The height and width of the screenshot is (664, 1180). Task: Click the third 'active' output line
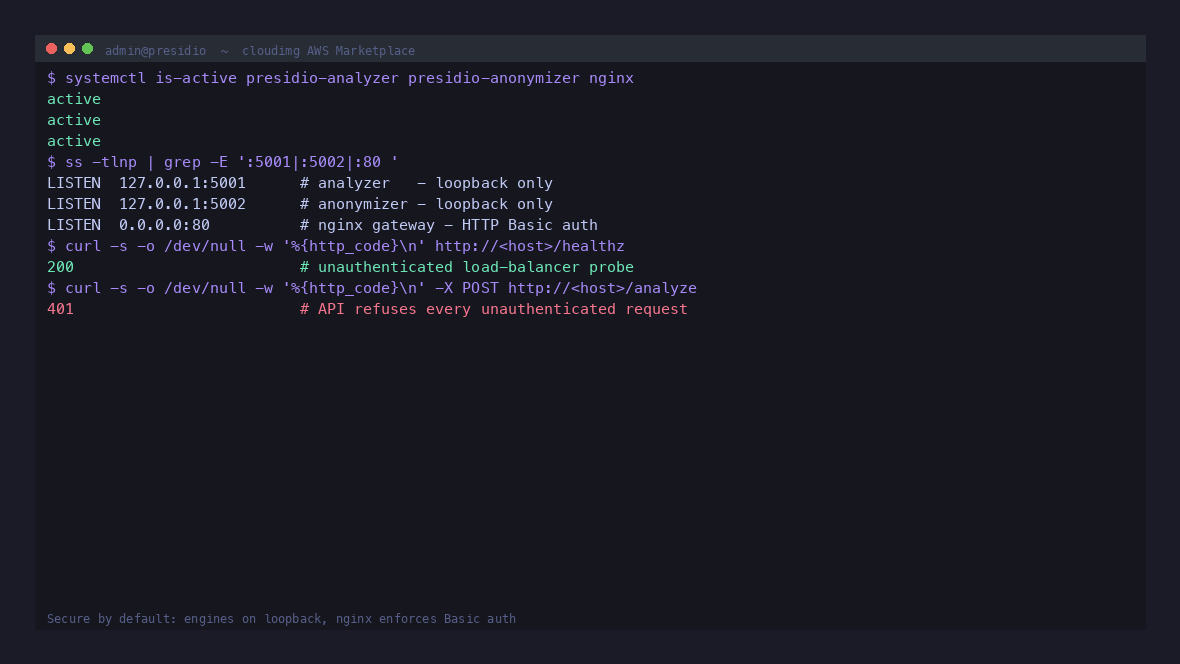coord(74,142)
